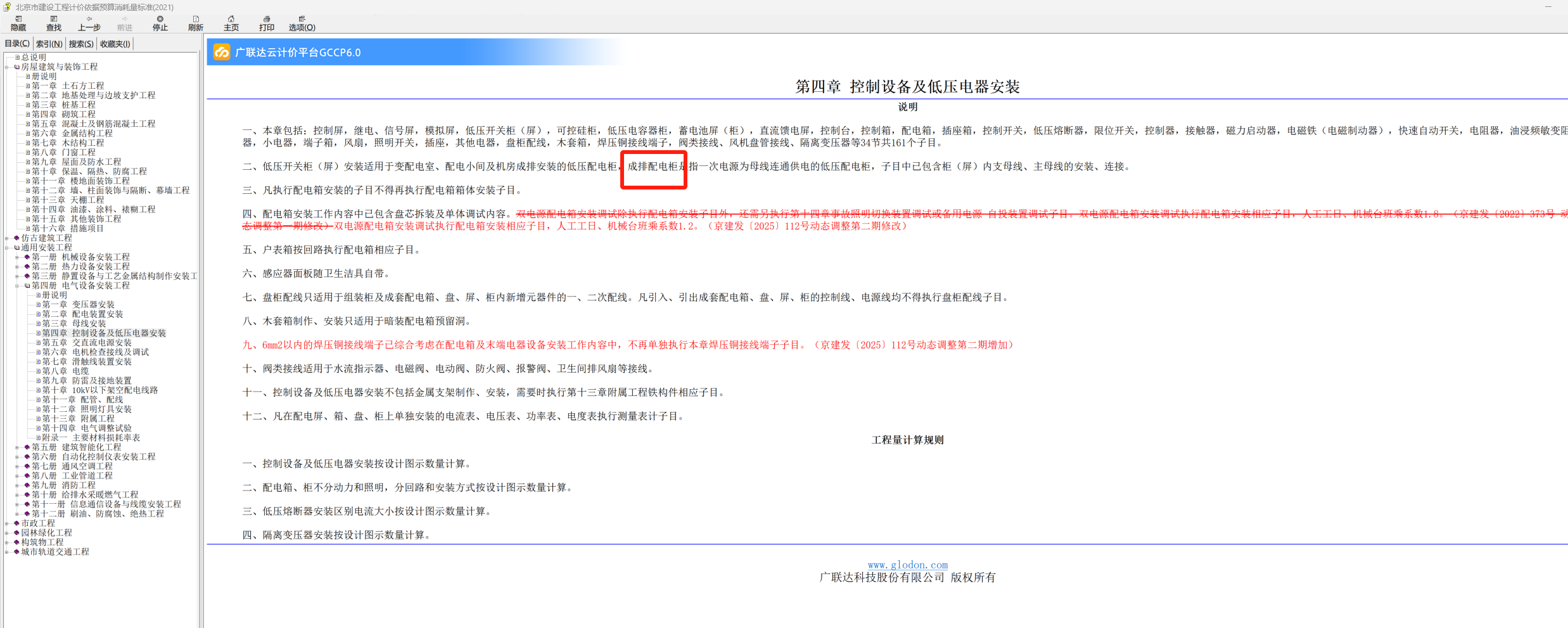Image resolution: width=1568 pixels, height=628 pixels.
Task: Expand the 园林绿化工程 tree node
Action: [8, 533]
